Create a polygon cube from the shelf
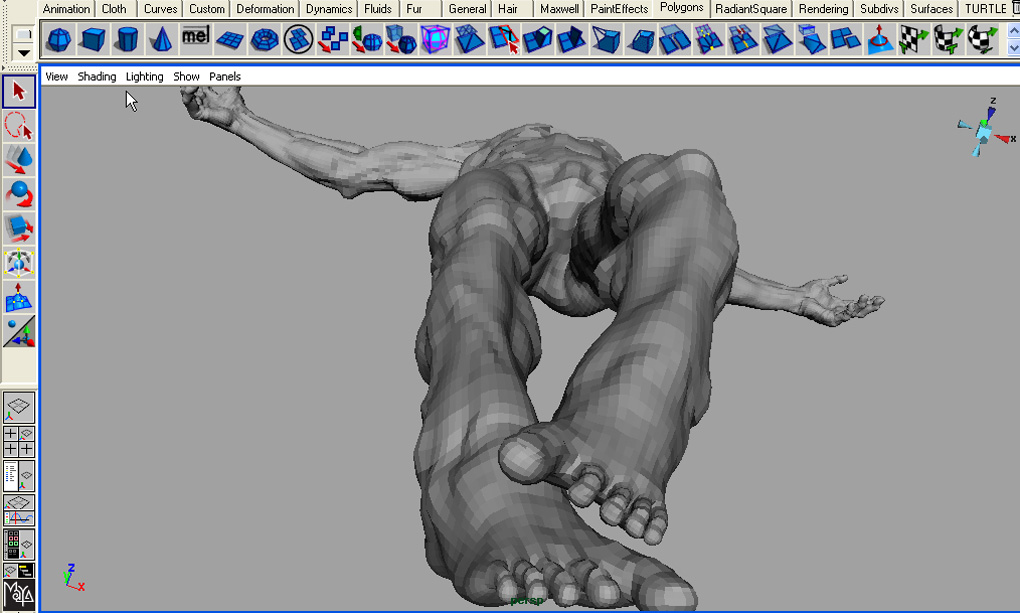This screenshot has width=1020, height=613. 93,39
